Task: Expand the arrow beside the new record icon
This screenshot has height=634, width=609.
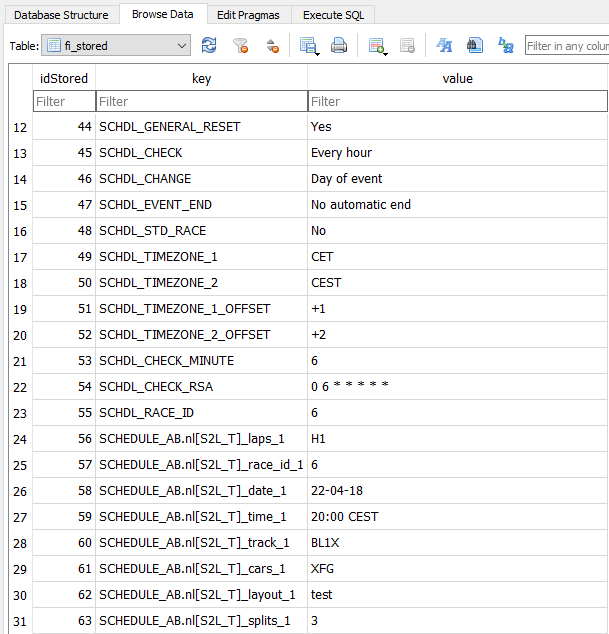Action: (385, 53)
